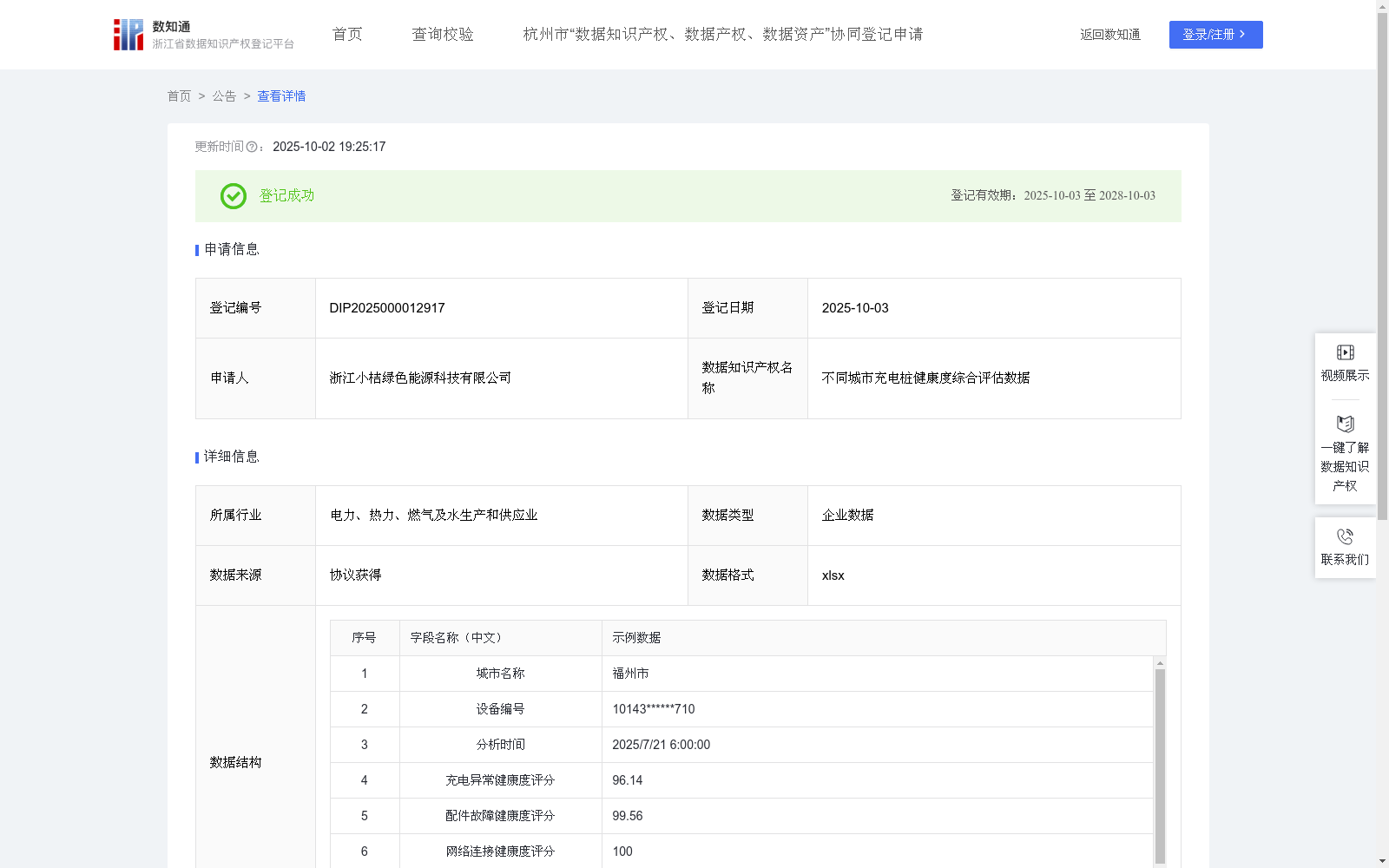
Task: Click sample value 96.14
Action: click(x=628, y=780)
